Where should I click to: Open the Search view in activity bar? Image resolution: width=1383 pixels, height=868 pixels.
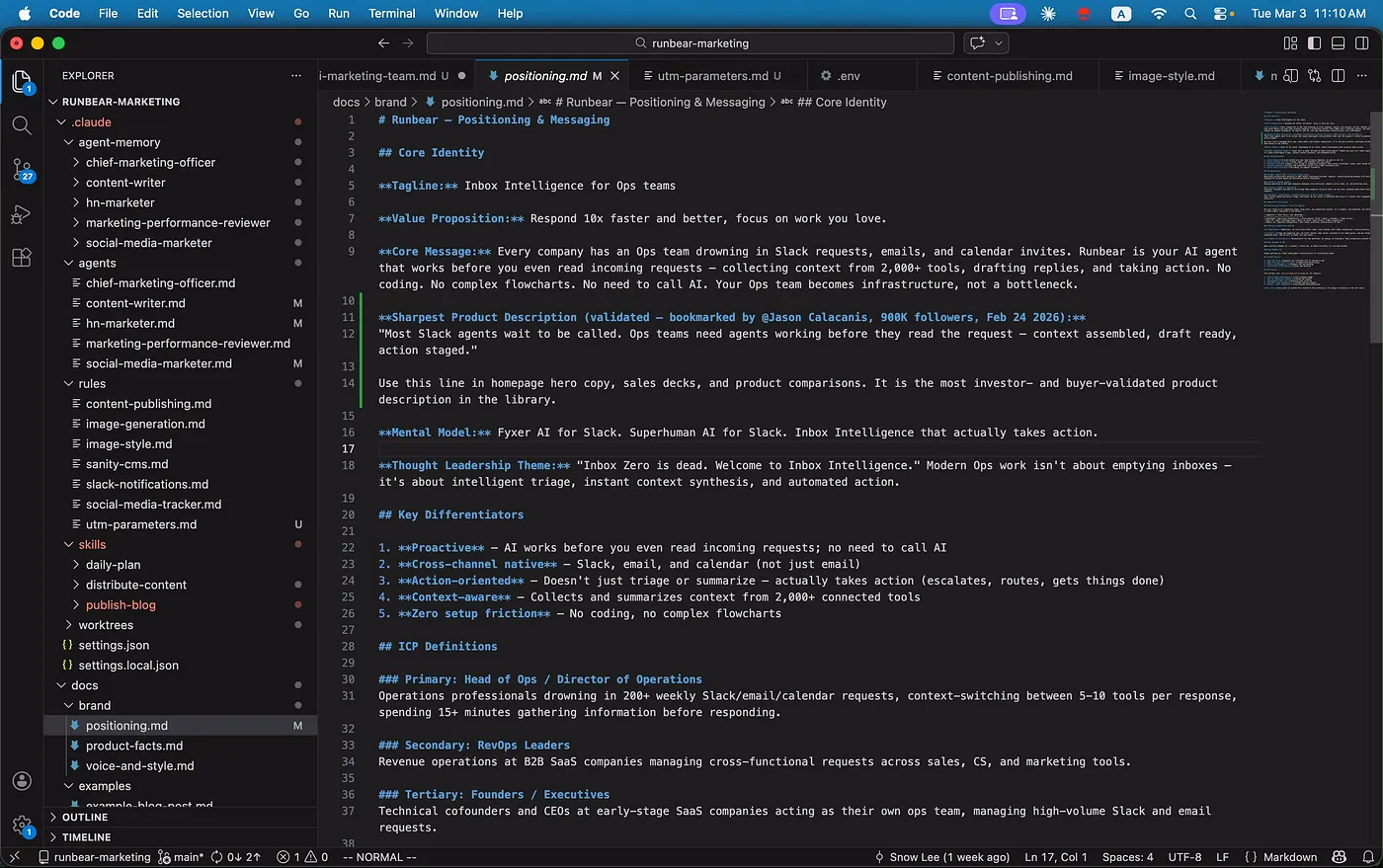coord(22,125)
